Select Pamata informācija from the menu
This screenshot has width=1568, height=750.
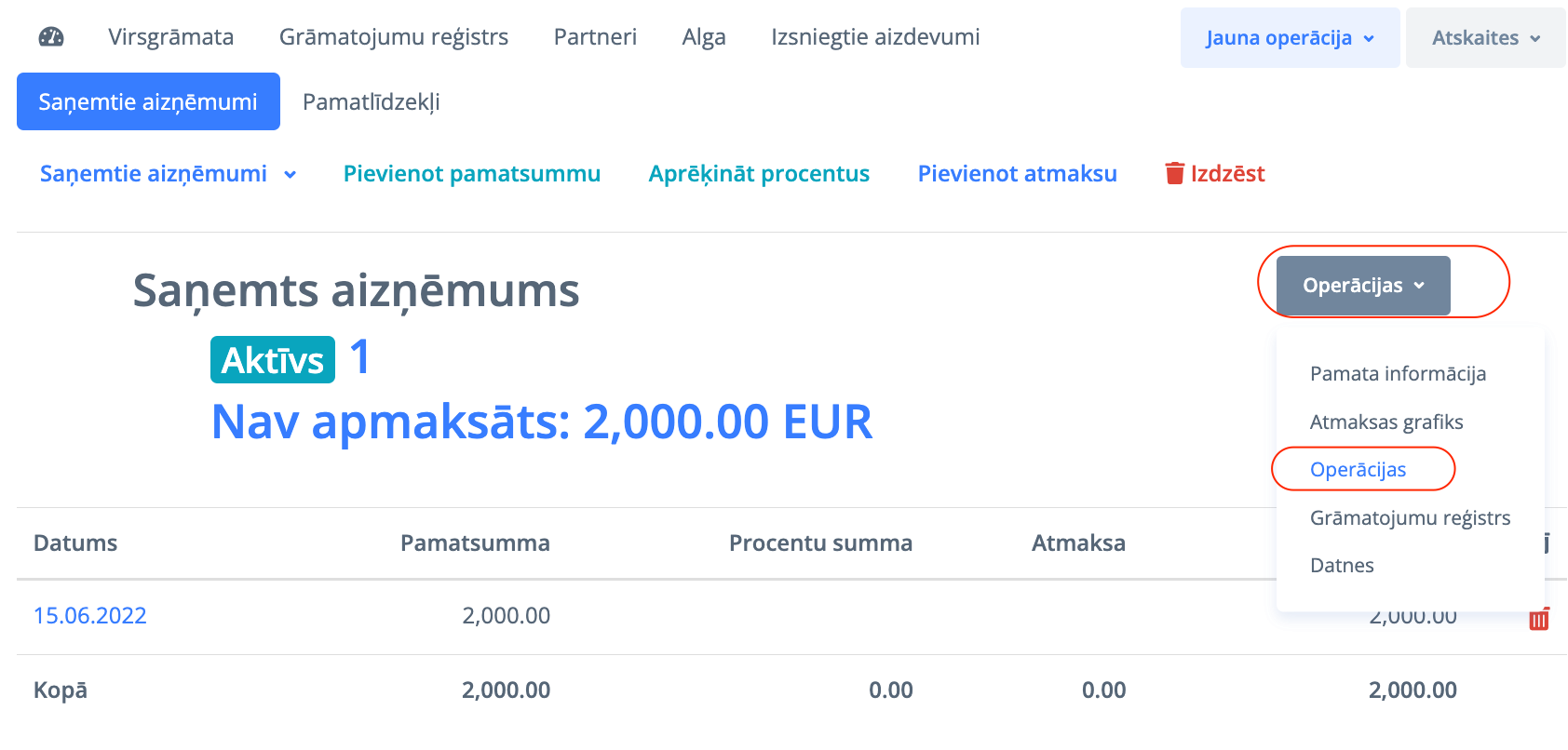[1397, 374]
